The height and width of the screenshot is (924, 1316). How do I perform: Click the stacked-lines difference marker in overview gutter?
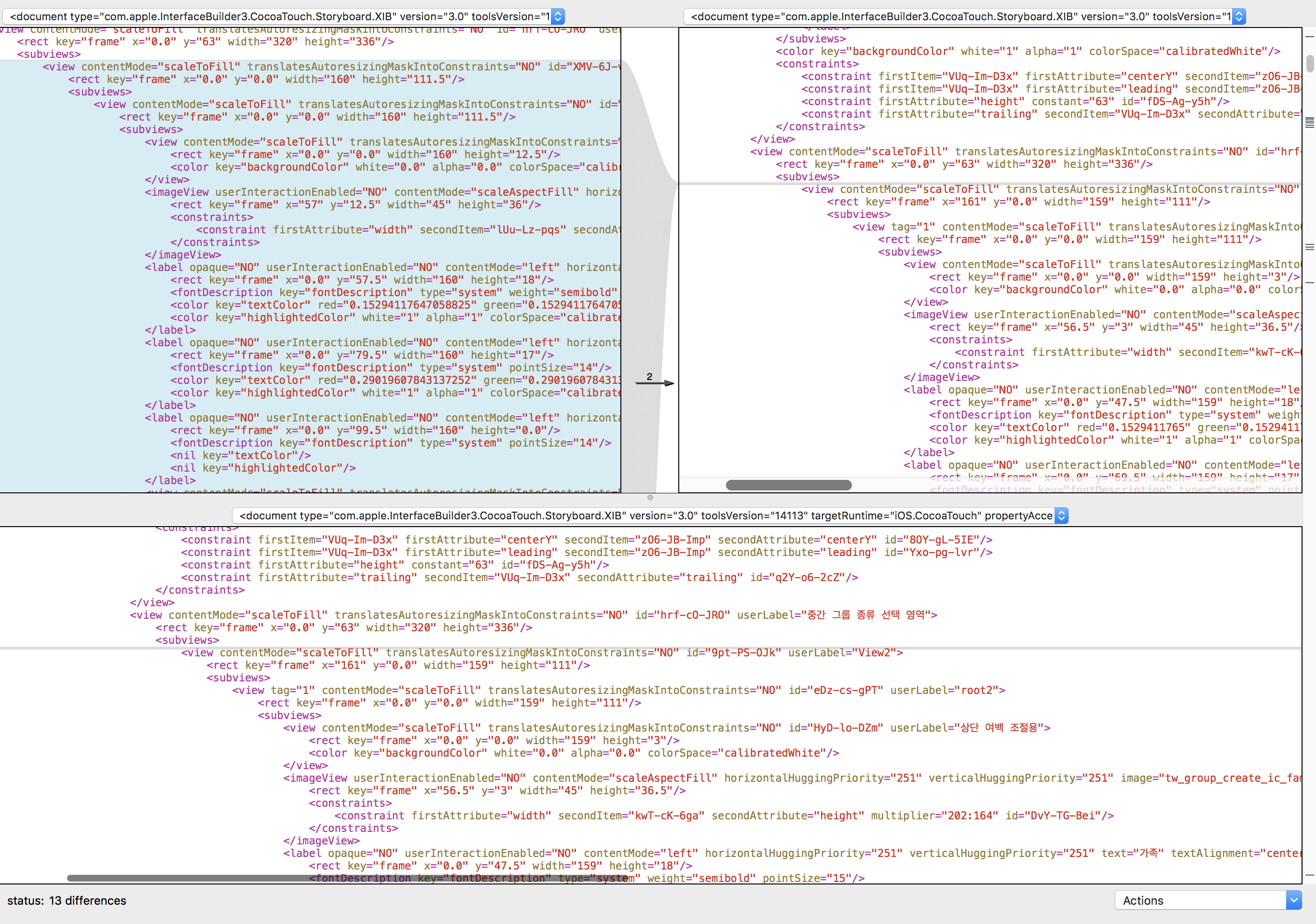point(1309,122)
